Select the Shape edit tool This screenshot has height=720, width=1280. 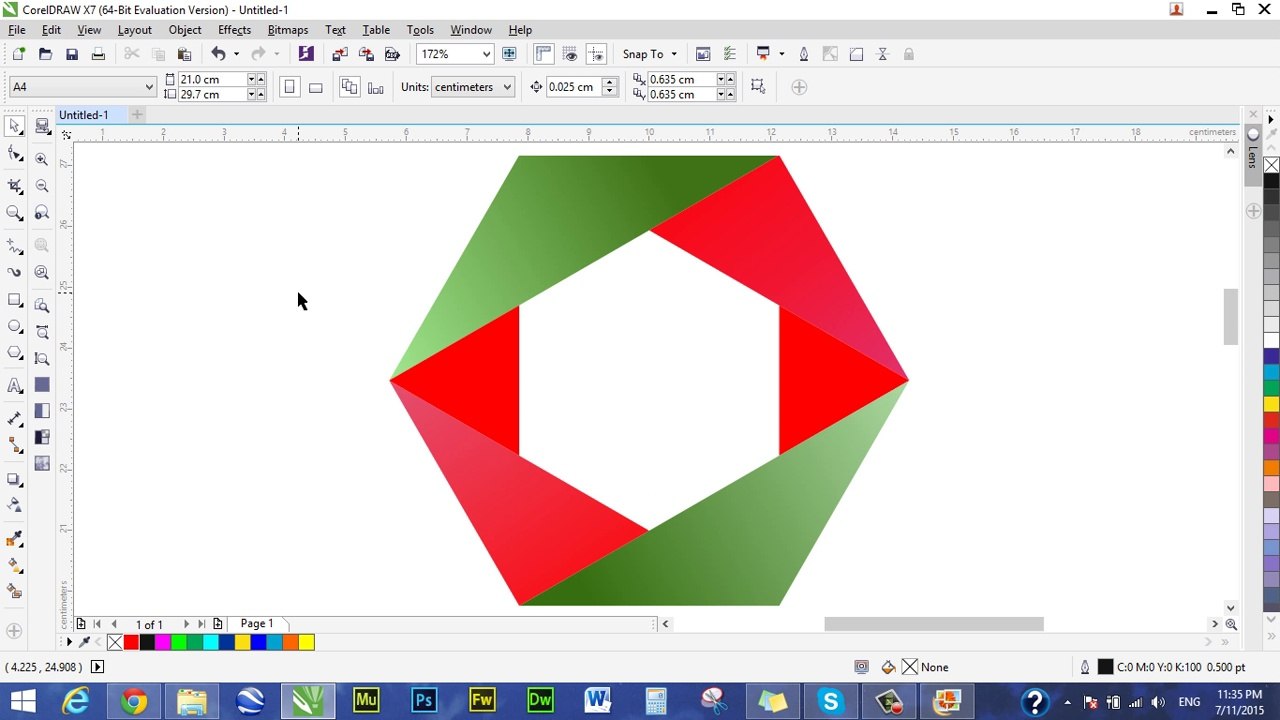click(14, 153)
